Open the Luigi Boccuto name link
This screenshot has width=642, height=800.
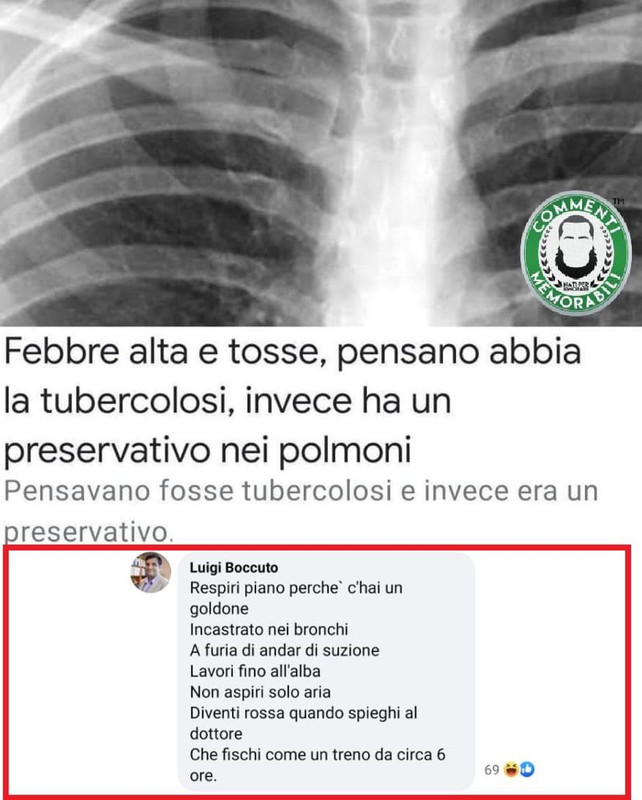coord(234,567)
